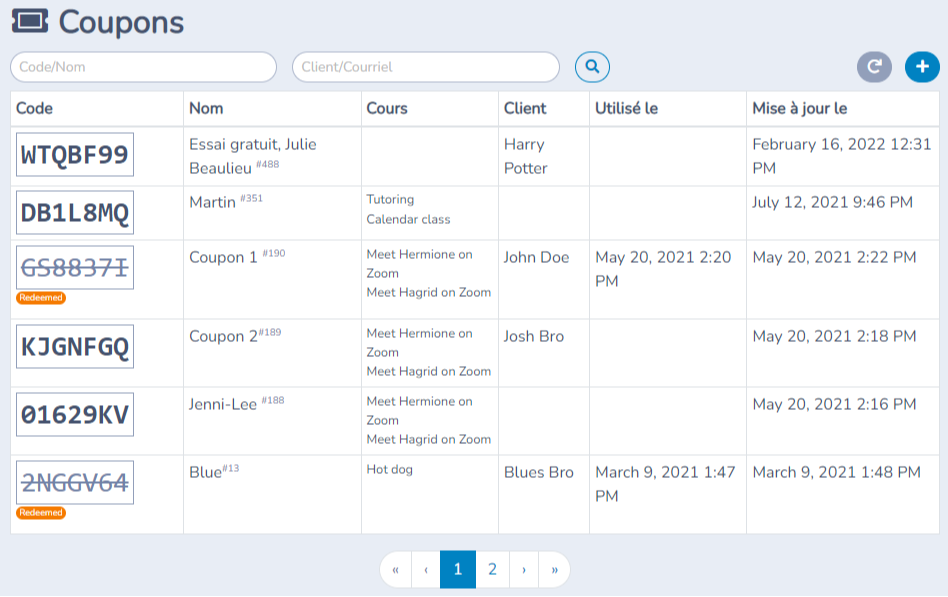Click the Martin #351 coupon name
The width and height of the screenshot is (948, 597).
coord(226,201)
